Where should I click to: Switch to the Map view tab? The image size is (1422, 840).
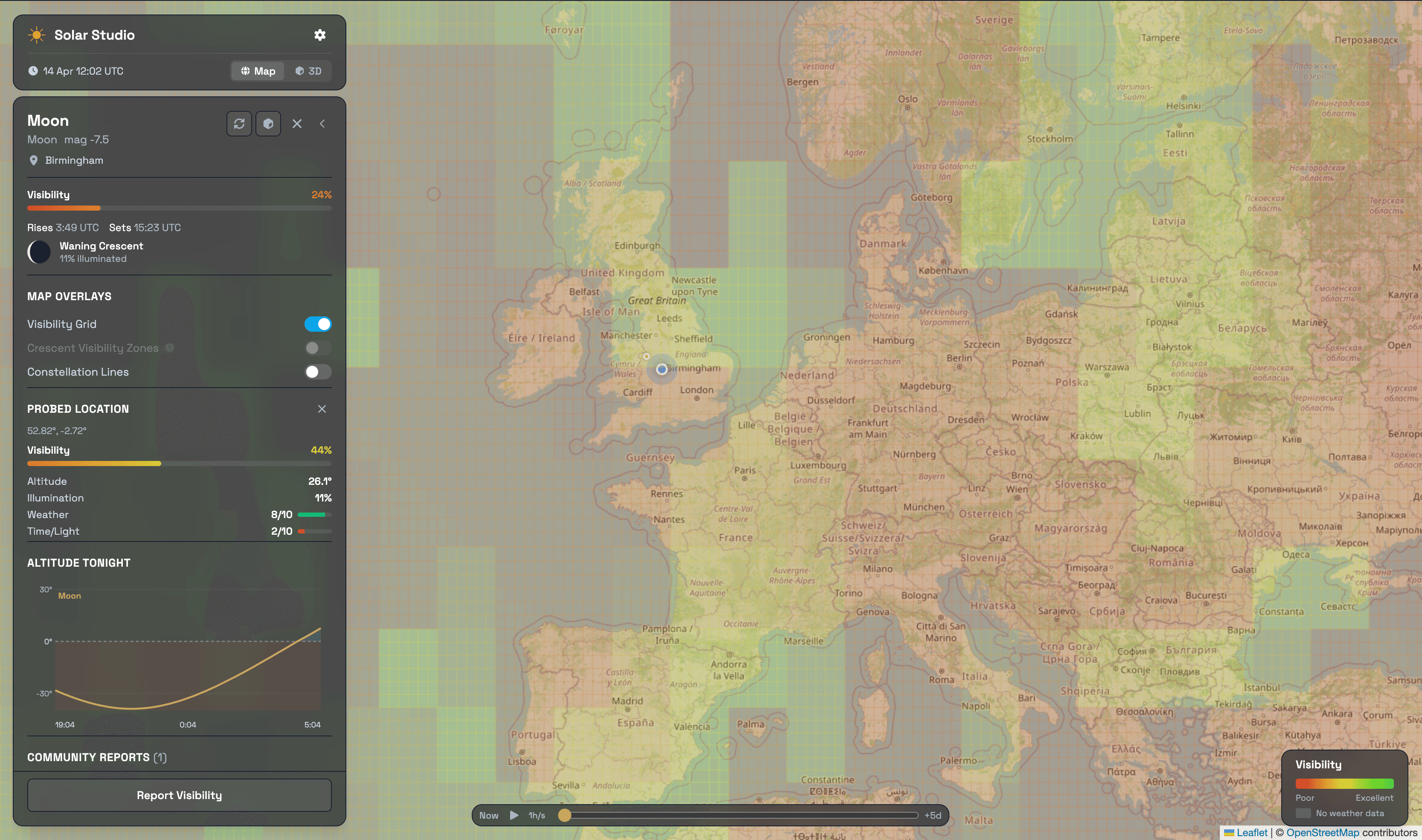(258, 71)
